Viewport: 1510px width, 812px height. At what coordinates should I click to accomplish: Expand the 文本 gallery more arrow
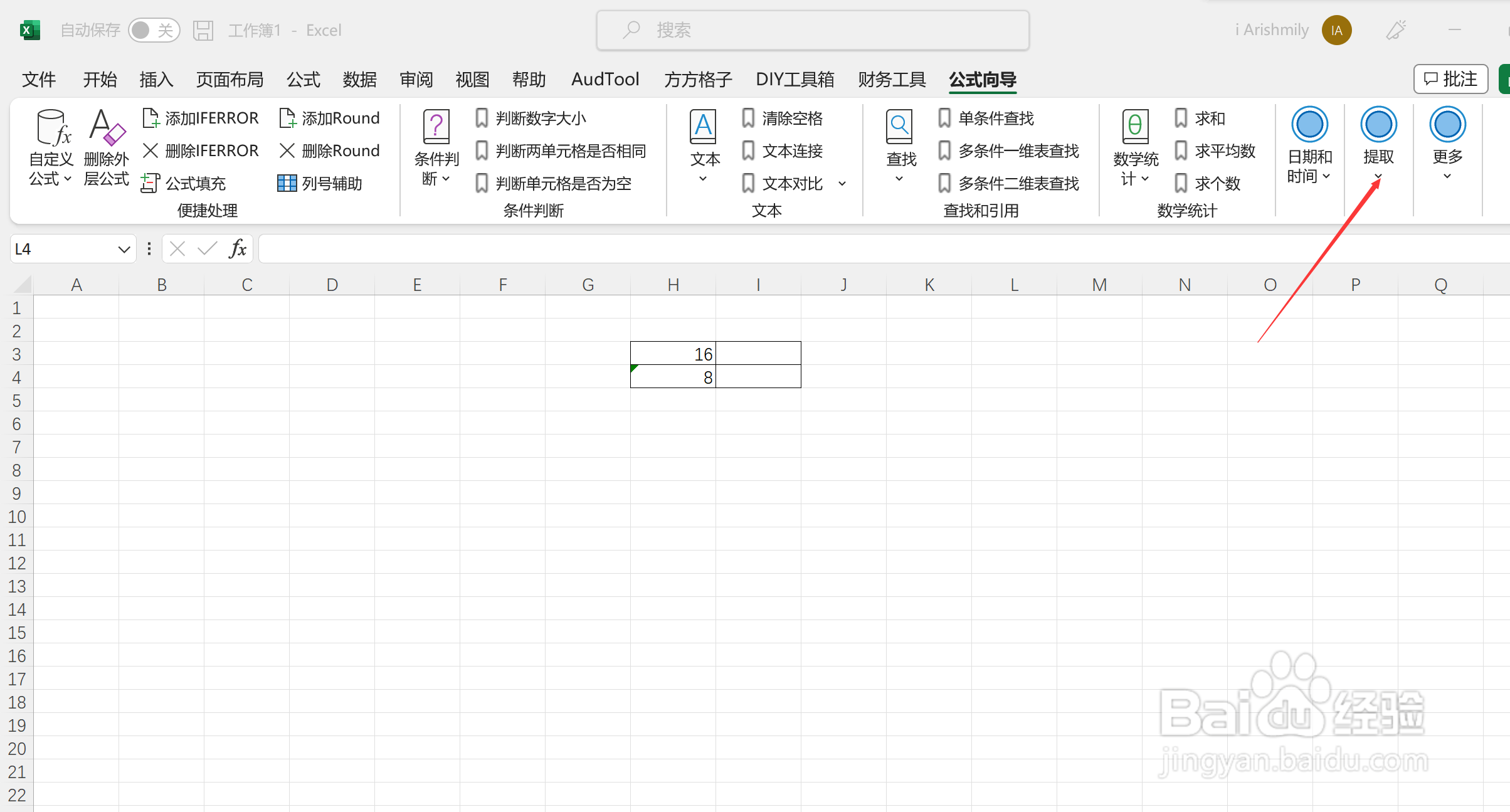842,184
